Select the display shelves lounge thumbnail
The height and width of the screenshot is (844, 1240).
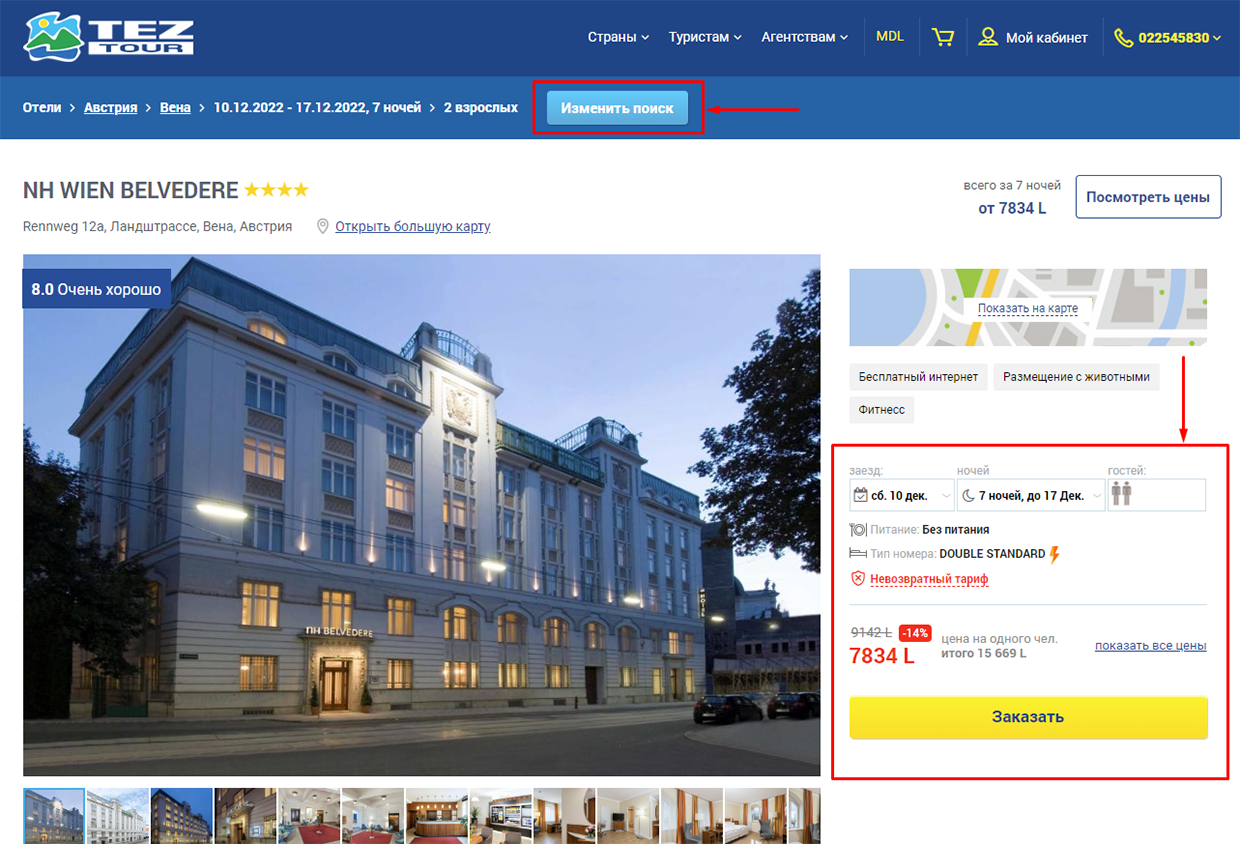(x=501, y=816)
